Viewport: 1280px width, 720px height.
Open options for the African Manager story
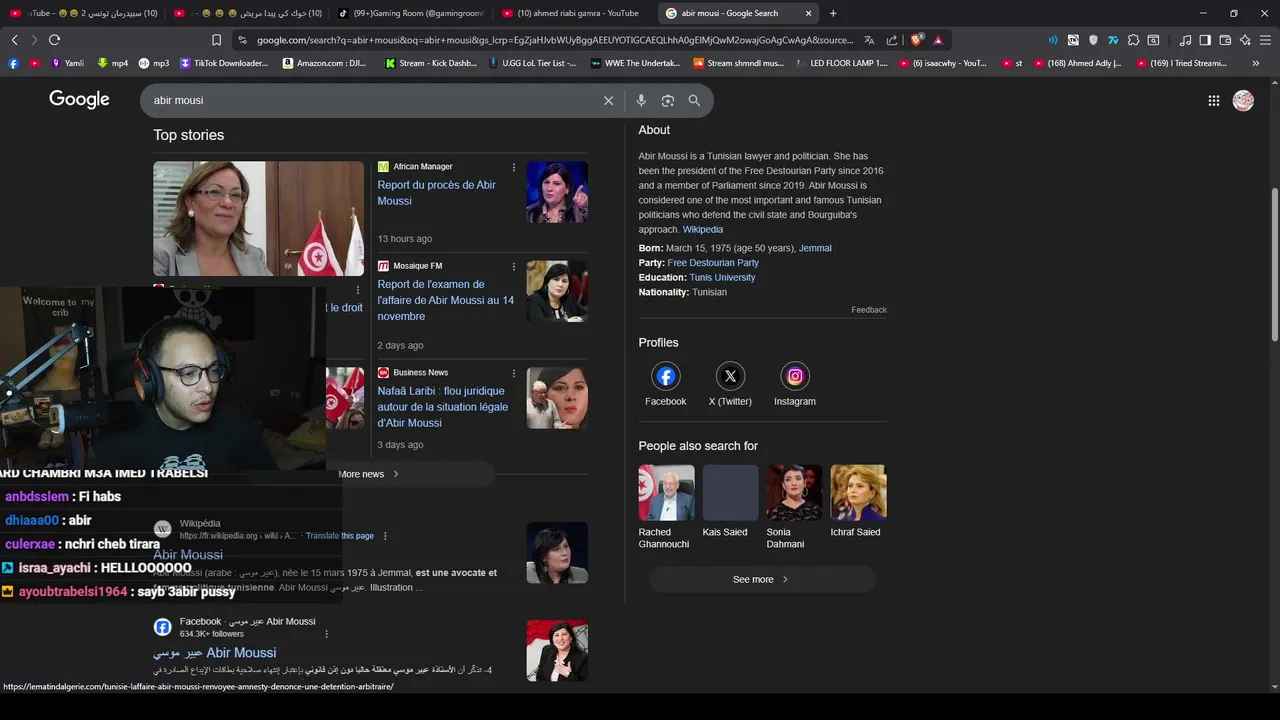pyautogui.click(x=514, y=167)
